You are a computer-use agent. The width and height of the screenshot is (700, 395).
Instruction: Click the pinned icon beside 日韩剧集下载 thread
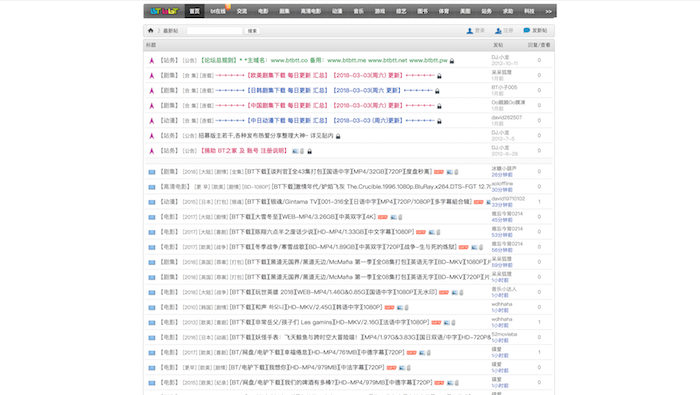click(x=152, y=91)
